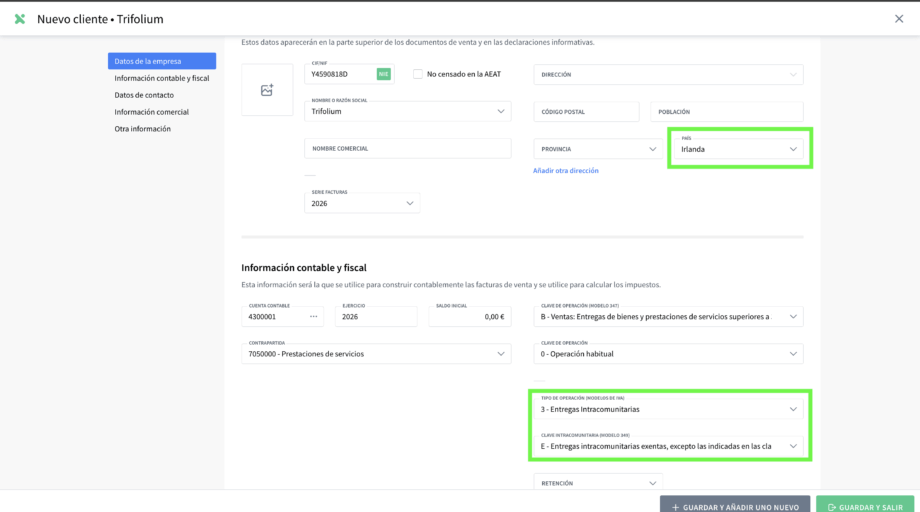Open Información comercial in sidebar
Image resolution: width=920 pixels, height=512 pixels.
click(152, 112)
